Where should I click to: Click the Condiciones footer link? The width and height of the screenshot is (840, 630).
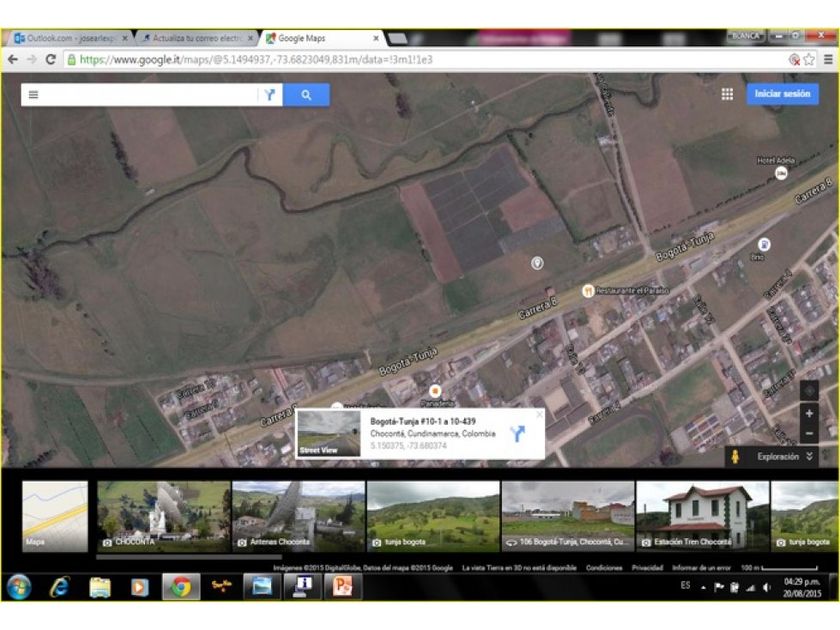[604, 568]
